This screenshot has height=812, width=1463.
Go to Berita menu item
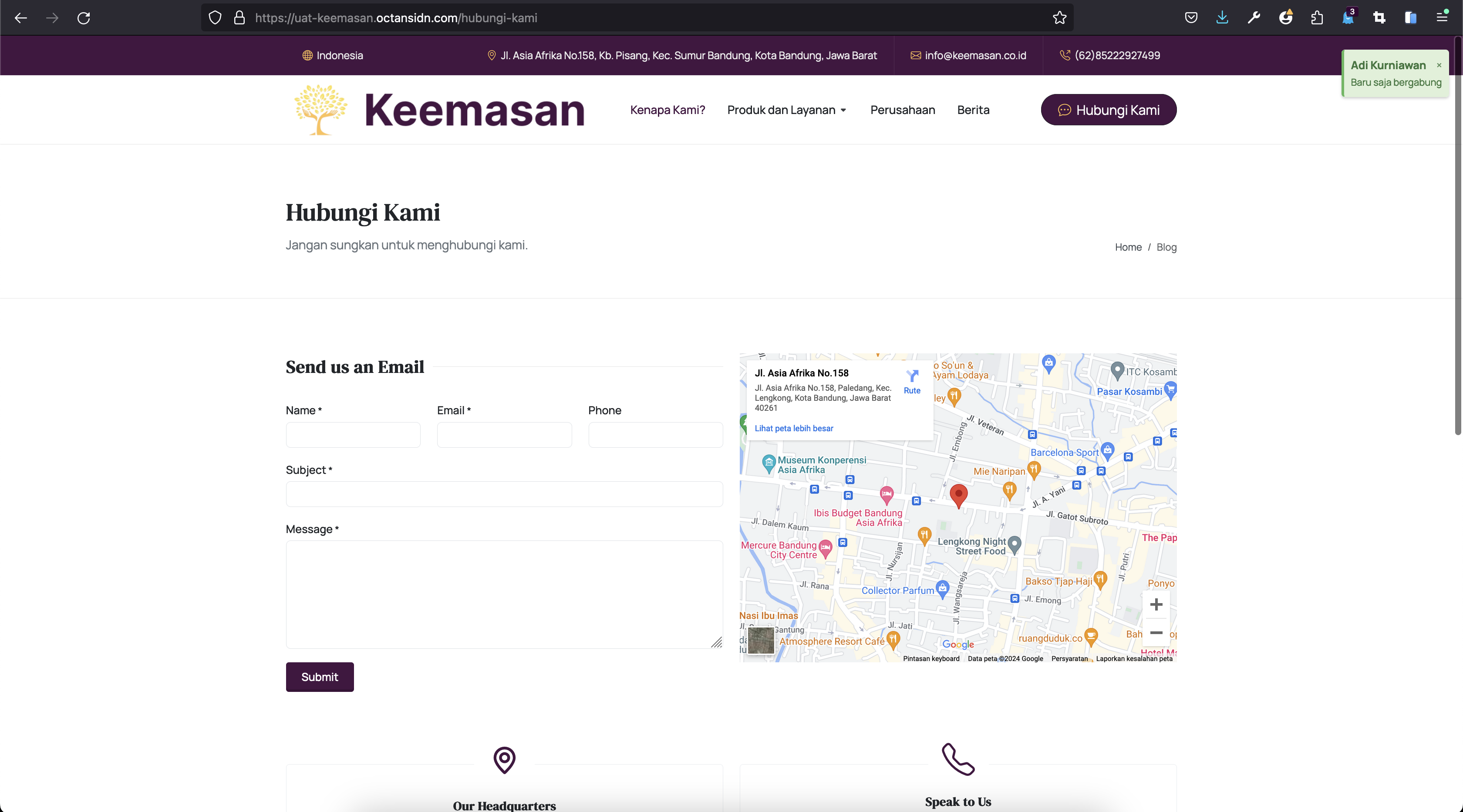pyautogui.click(x=973, y=110)
